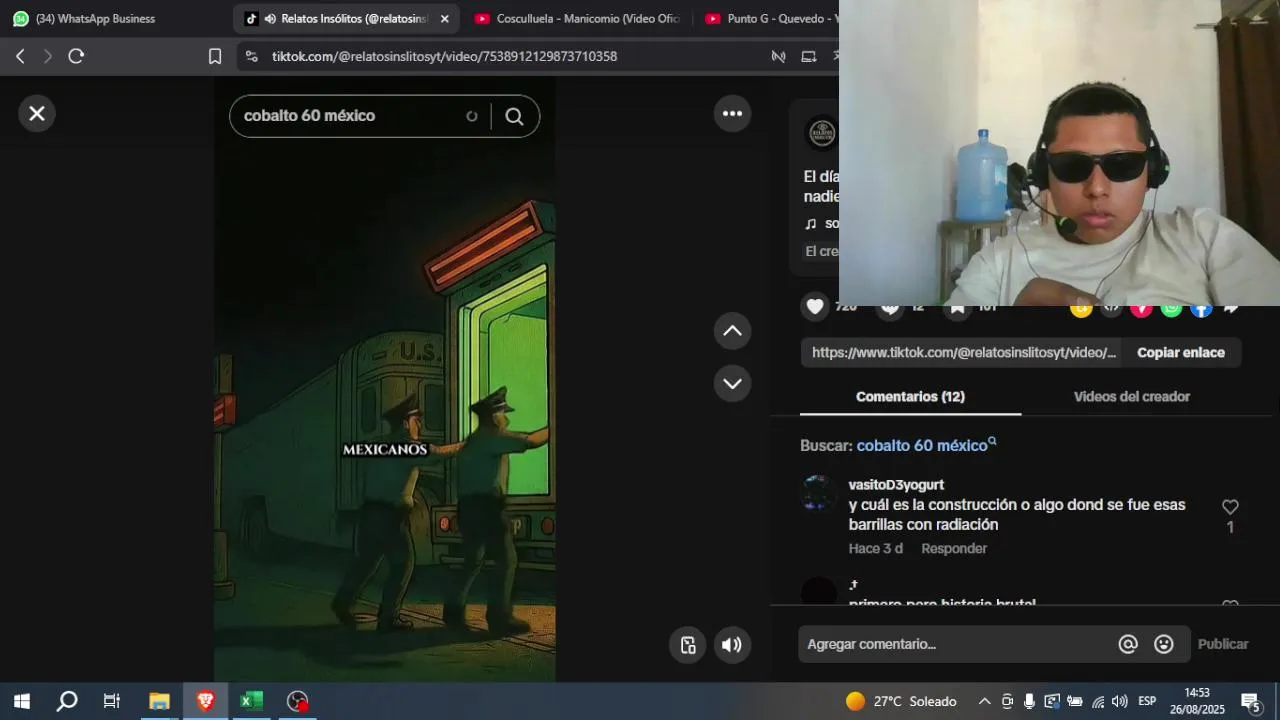1280x720 pixels.
Task: Click the battery status tray icon
Action: pos(1075,701)
